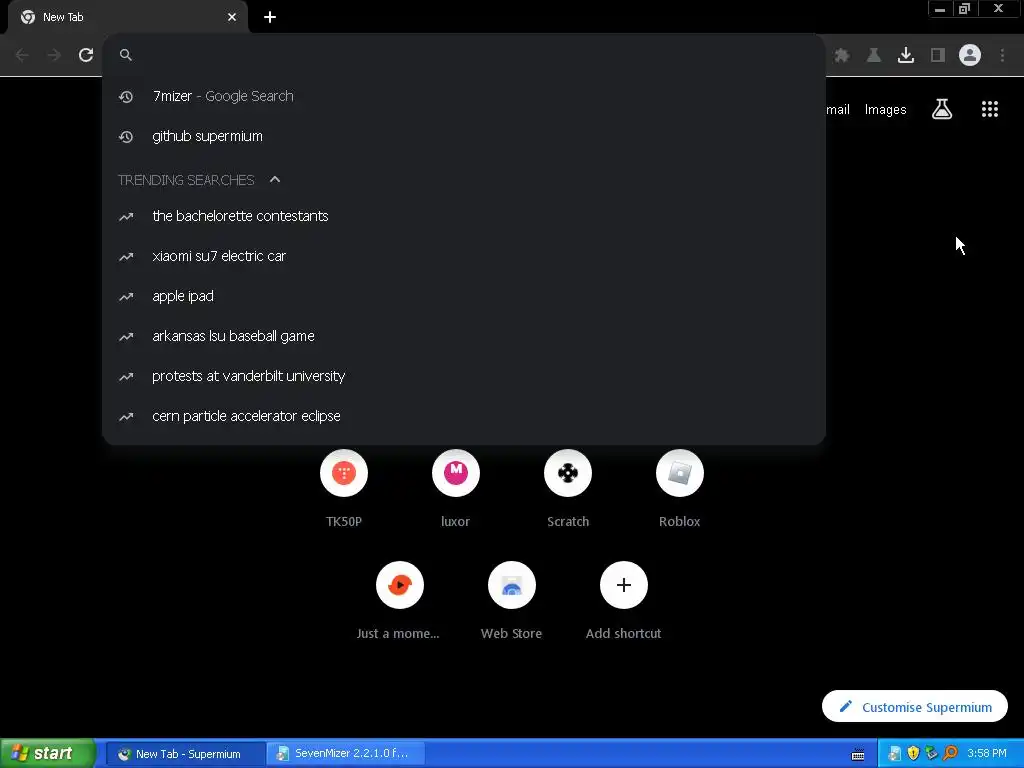
Task: Open the on-screen keyboard taskbar icon
Action: pyautogui.click(x=858, y=754)
